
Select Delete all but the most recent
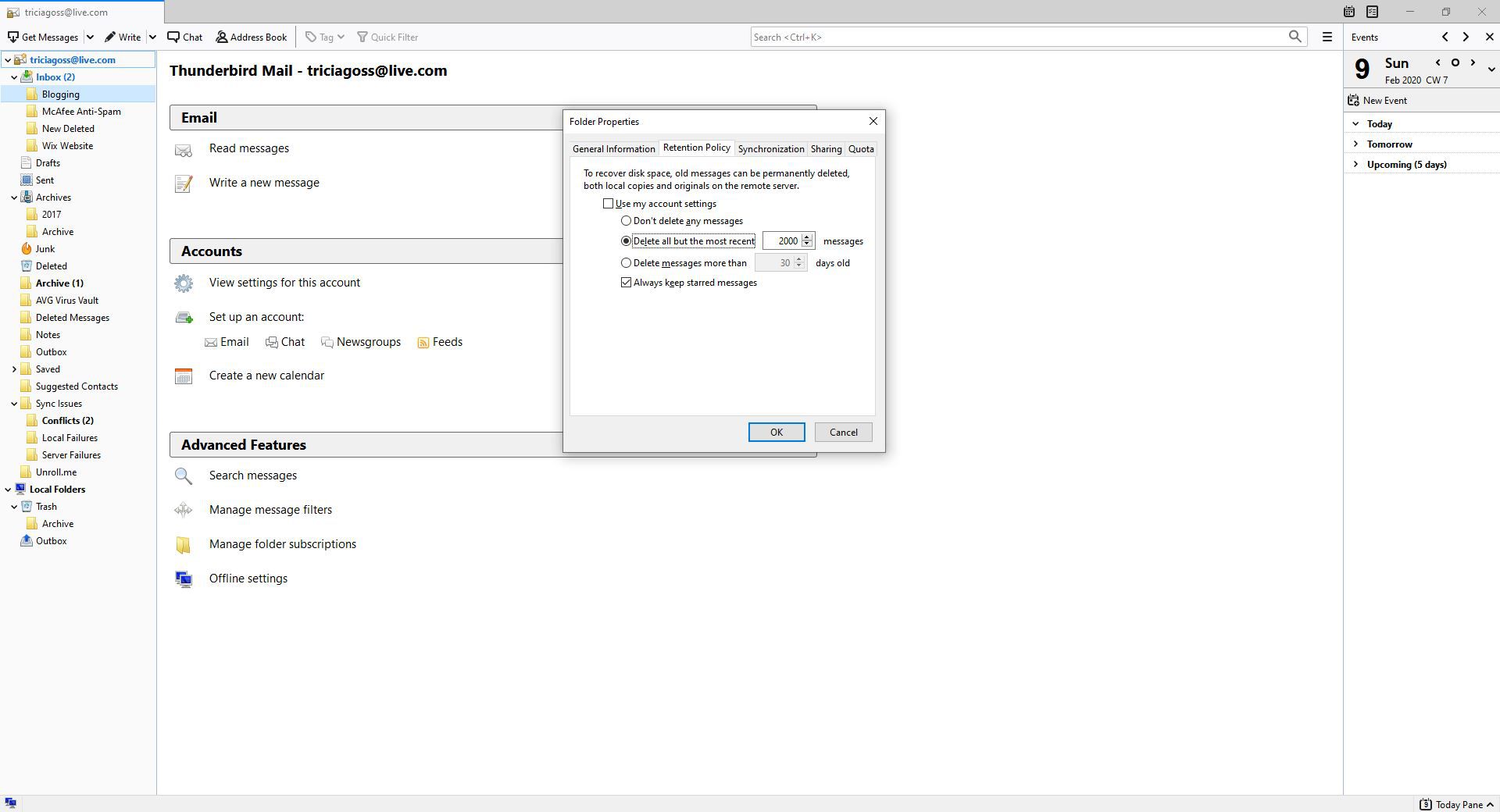[x=626, y=241]
